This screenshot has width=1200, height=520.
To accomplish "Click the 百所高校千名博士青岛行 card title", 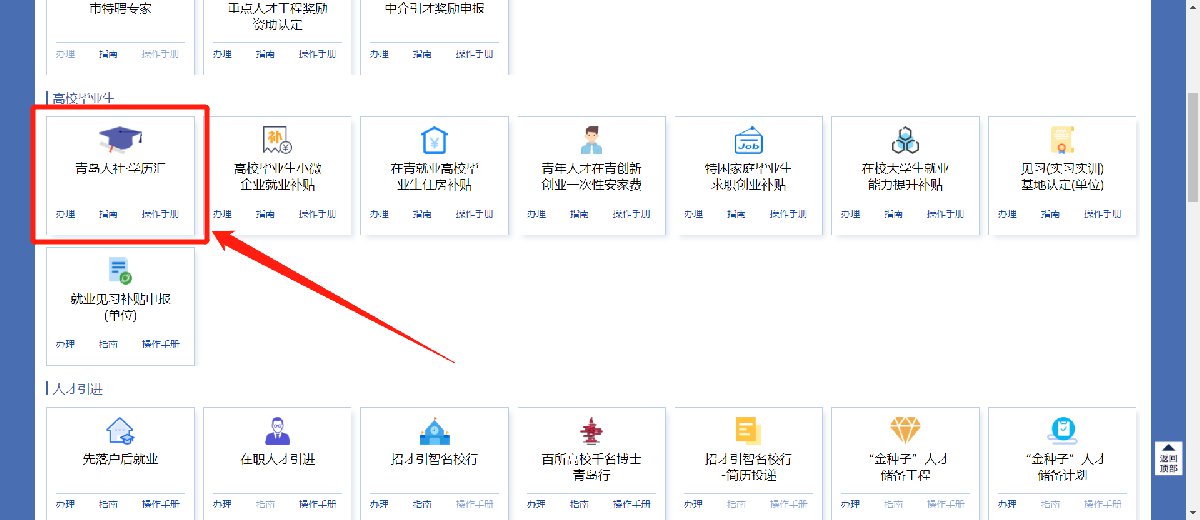I will [x=591, y=467].
